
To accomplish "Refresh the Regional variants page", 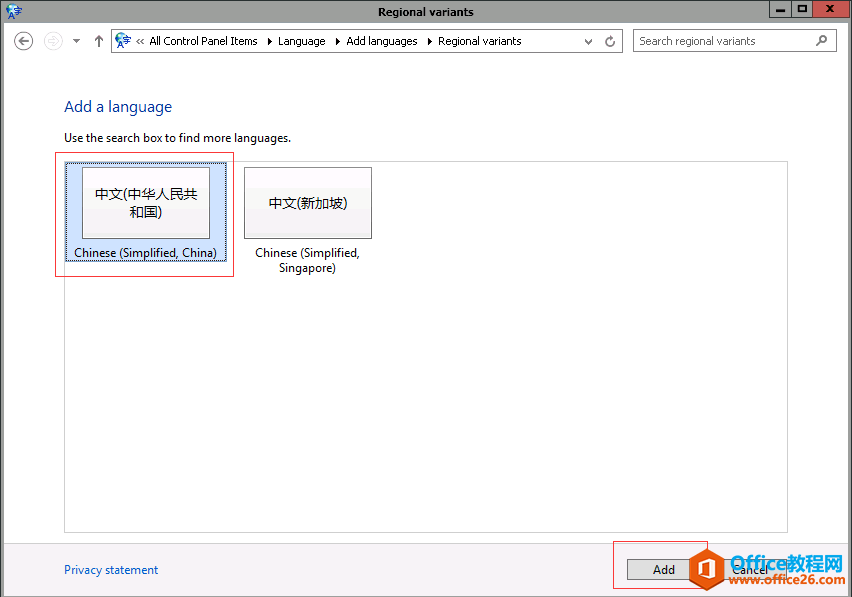I will pyautogui.click(x=610, y=41).
